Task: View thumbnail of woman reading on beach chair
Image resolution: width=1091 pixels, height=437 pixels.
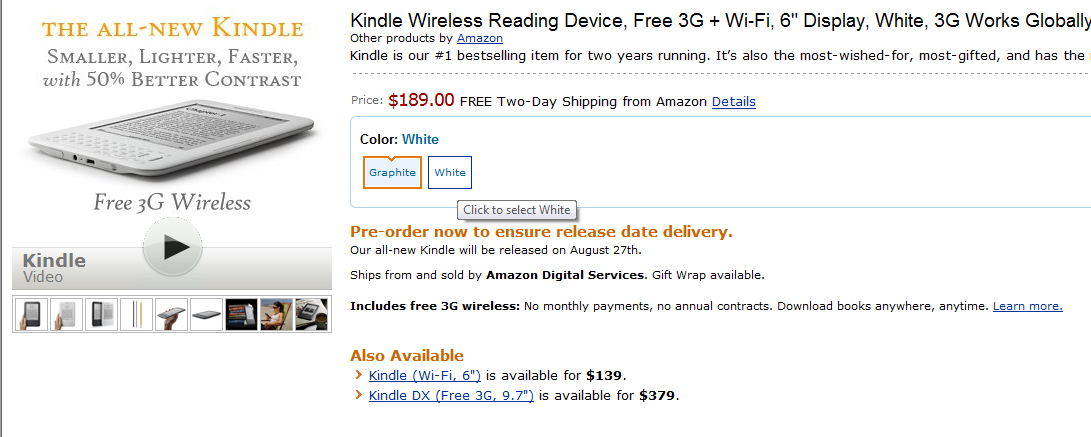Action: pyautogui.click(x=276, y=314)
